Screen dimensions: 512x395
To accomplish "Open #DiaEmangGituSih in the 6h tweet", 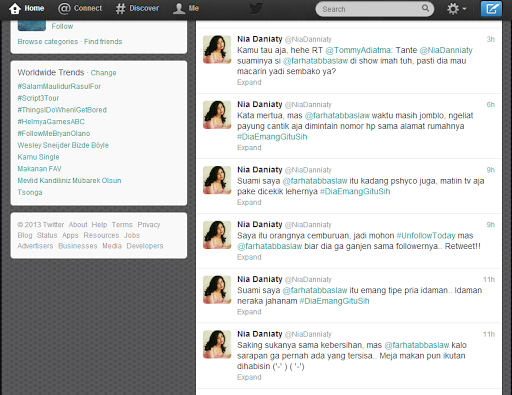I will pos(272,137).
